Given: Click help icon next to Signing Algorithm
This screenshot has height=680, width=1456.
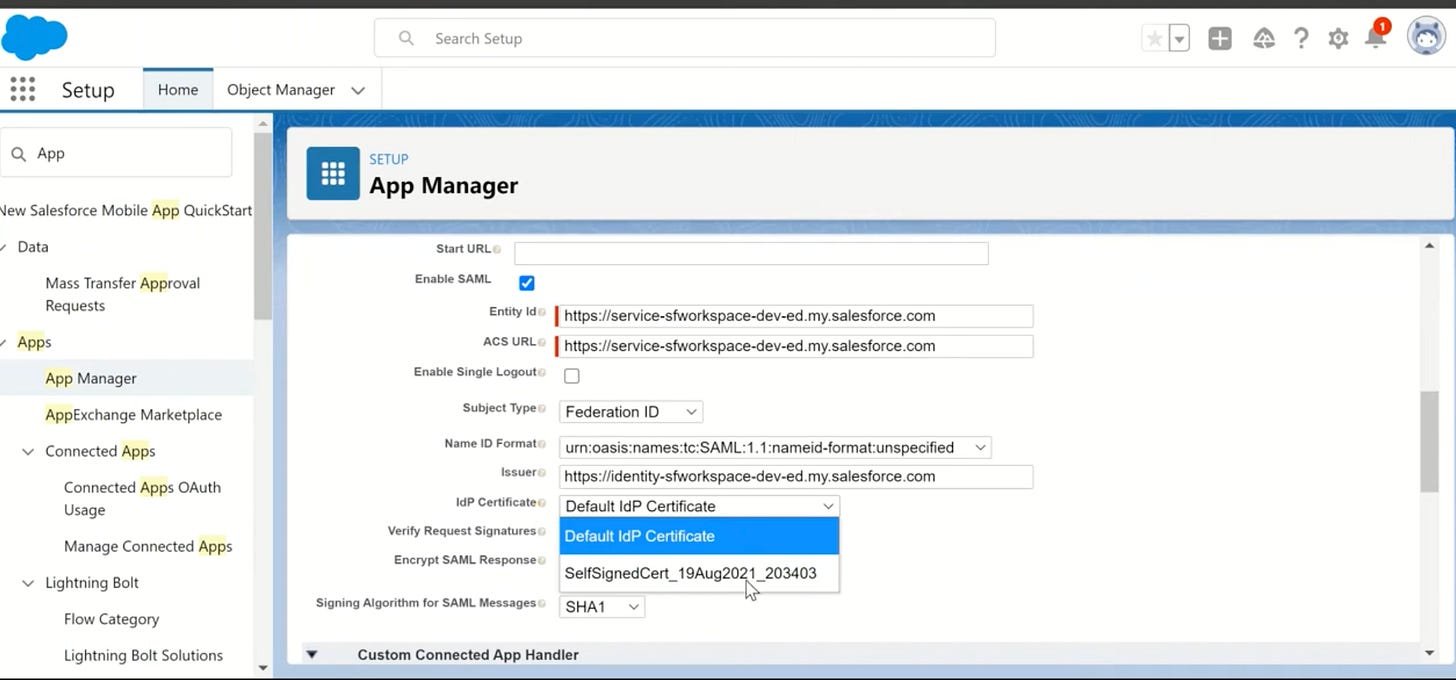Looking at the screenshot, I should (542, 603).
